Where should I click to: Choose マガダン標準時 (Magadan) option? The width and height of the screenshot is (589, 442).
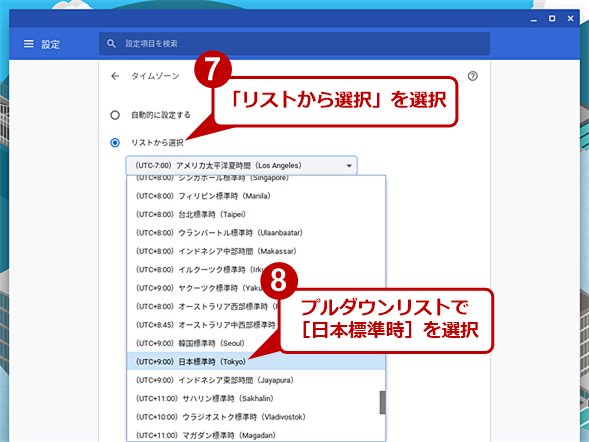[x=256, y=435]
